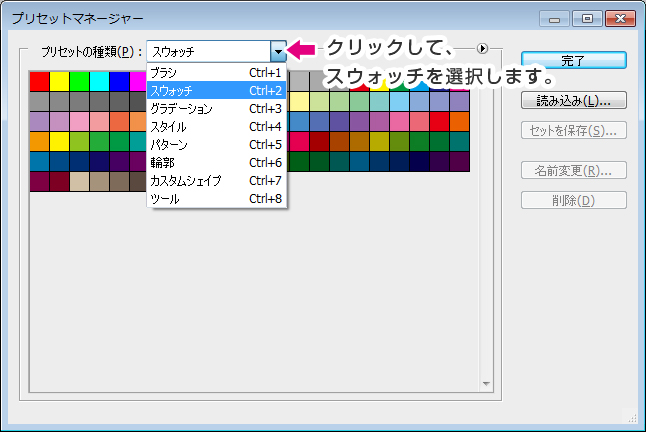Viewport: 646px width, 432px height.
Task: Select スウォッチ in the dropdown list
Action: point(217,90)
